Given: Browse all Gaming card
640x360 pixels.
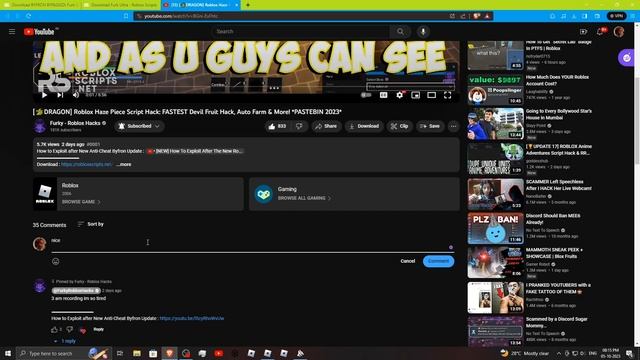Looking at the screenshot, I should pyautogui.click(x=354, y=194).
